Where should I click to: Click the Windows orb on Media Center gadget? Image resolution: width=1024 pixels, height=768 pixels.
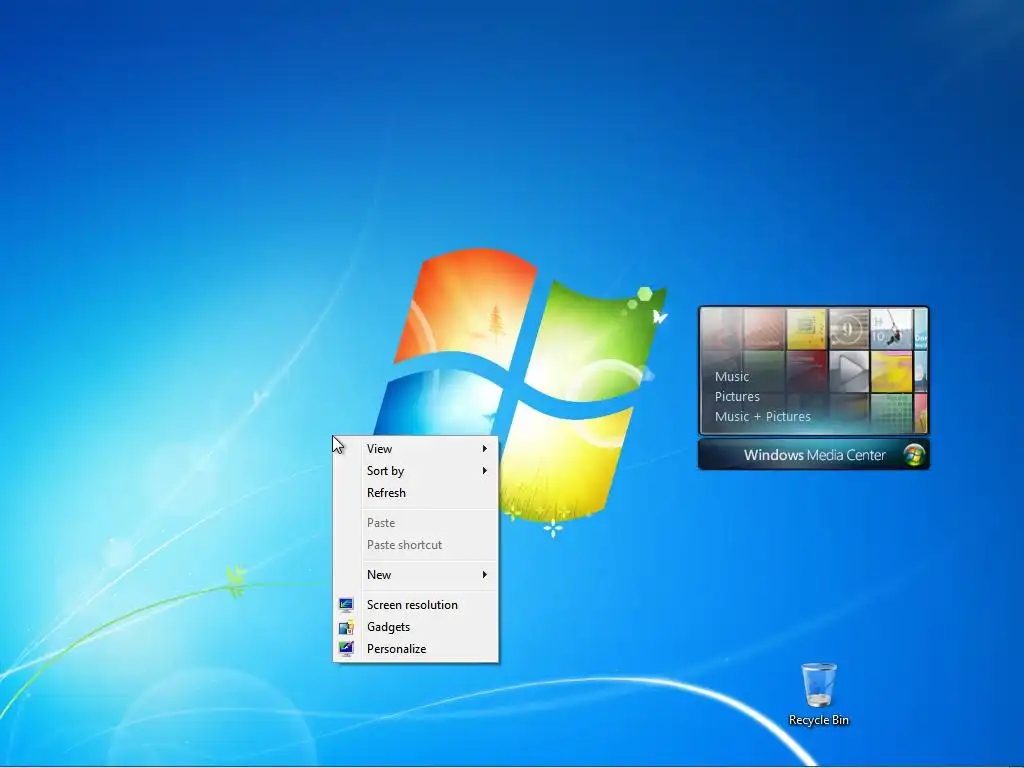[914, 455]
